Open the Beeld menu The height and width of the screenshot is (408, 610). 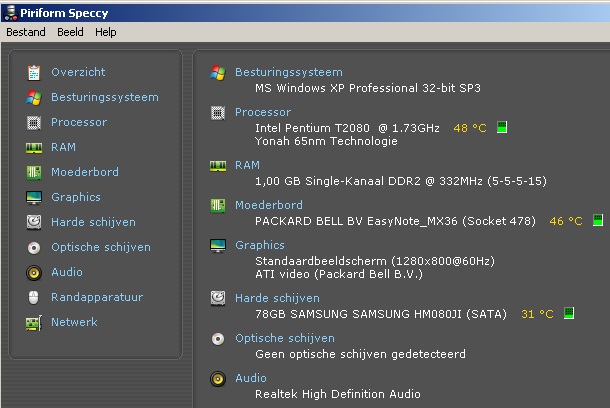pos(70,32)
